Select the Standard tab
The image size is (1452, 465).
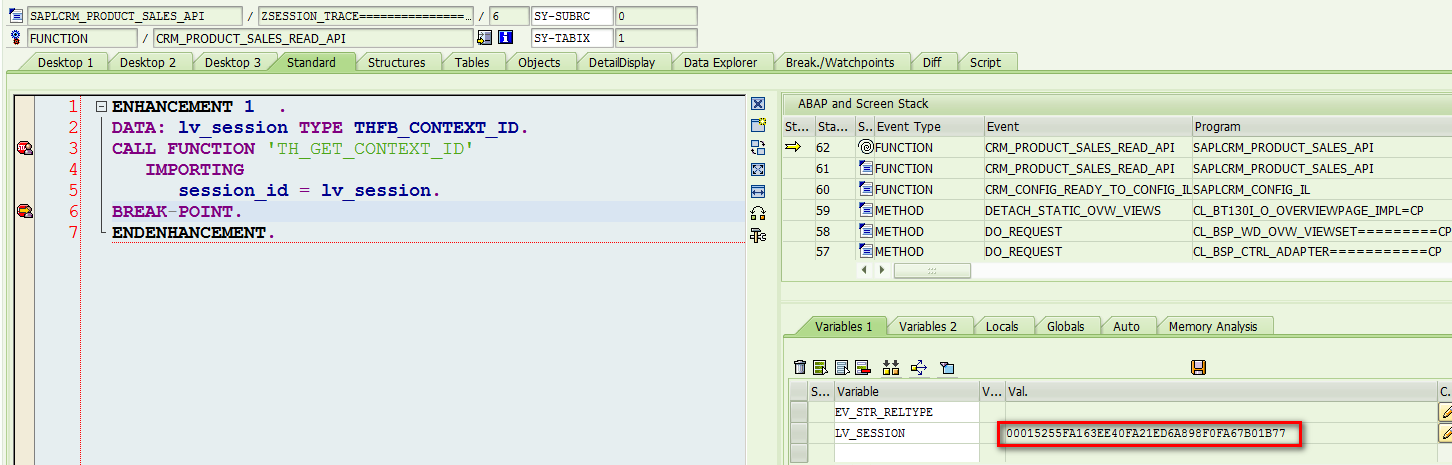(311, 62)
